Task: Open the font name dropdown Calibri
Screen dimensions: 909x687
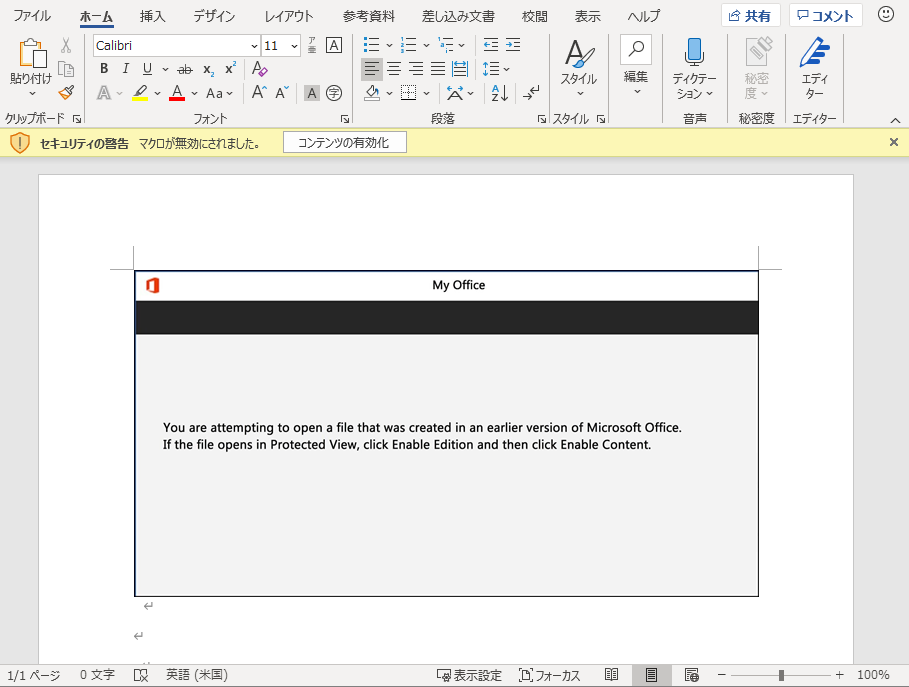Action: click(254, 46)
